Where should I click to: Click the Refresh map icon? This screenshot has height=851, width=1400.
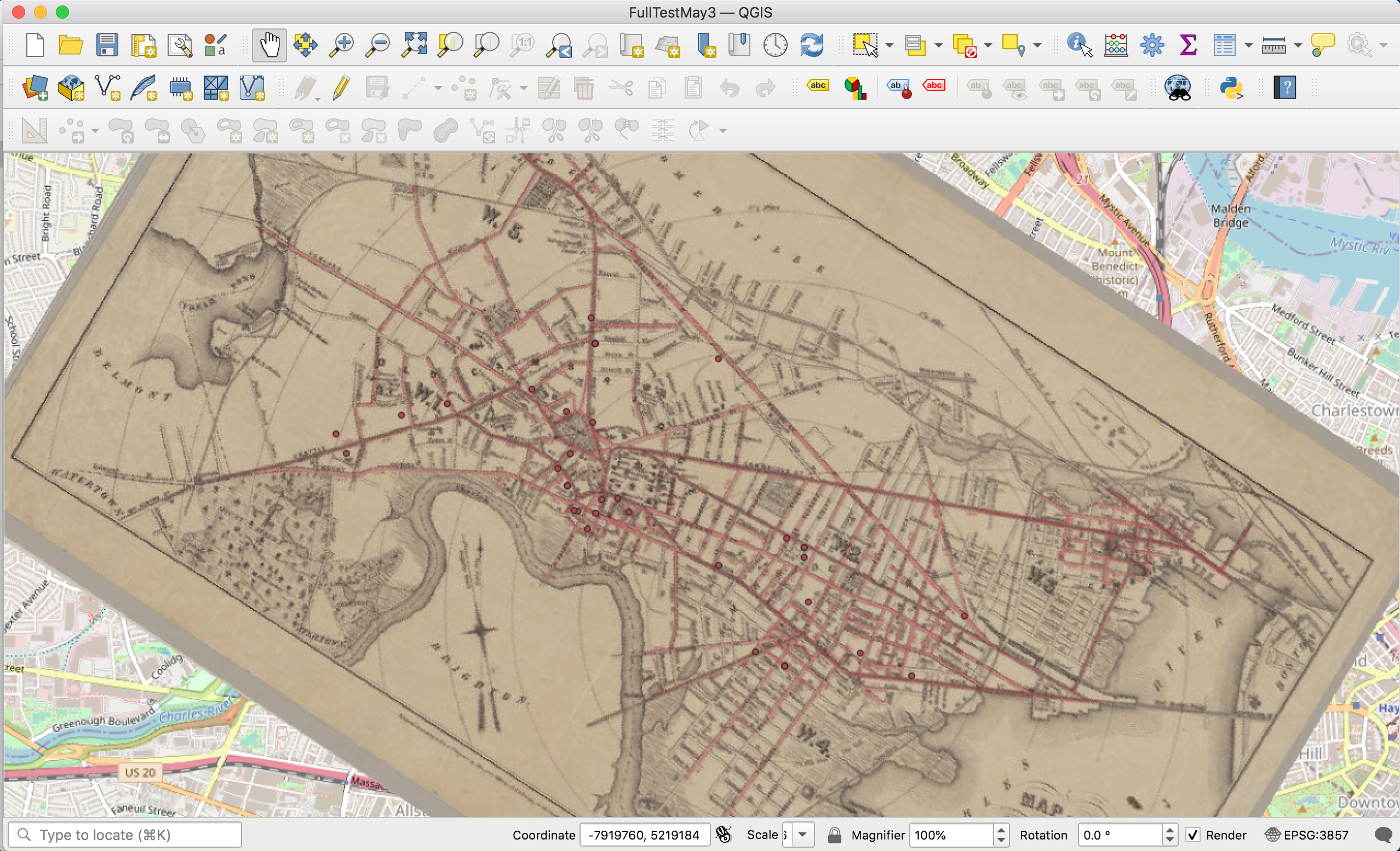[811, 45]
